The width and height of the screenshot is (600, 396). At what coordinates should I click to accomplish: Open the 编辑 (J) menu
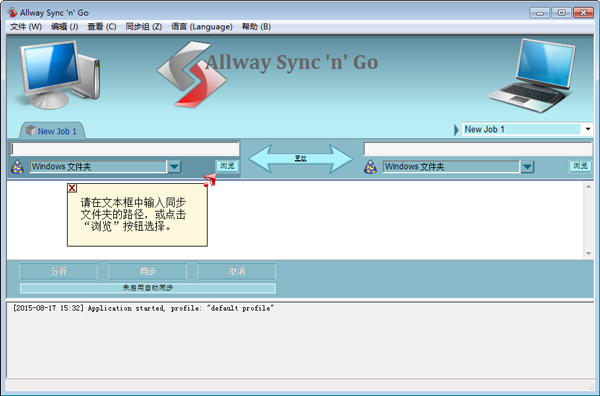point(64,27)
